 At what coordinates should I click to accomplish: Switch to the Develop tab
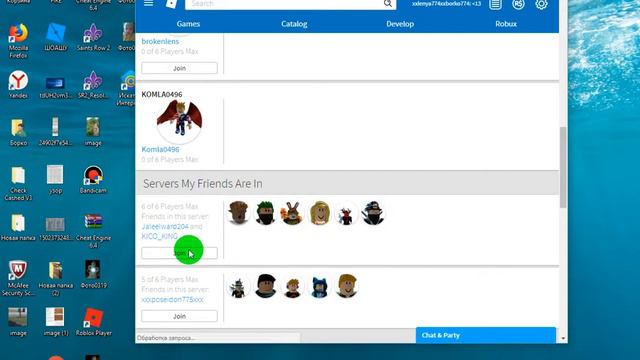point(400,24)
